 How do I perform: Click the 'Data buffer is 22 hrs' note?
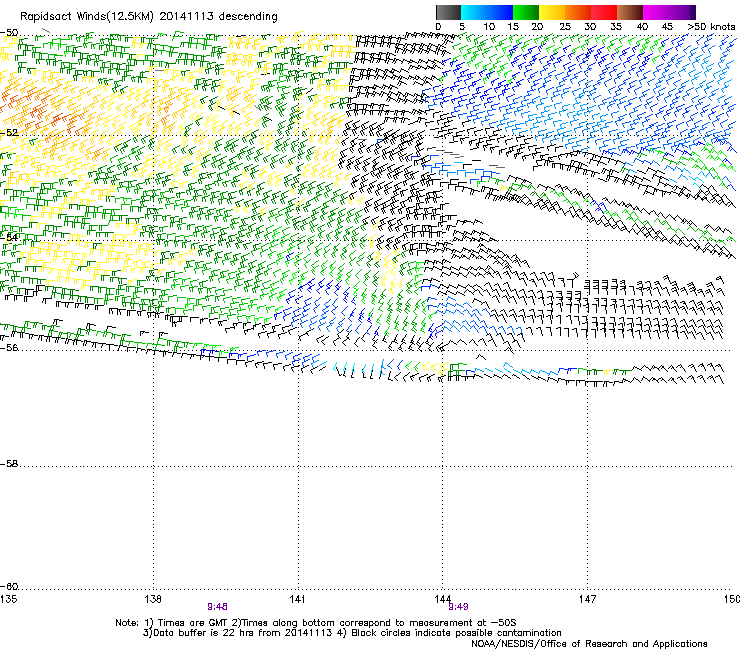coord(352,633)
